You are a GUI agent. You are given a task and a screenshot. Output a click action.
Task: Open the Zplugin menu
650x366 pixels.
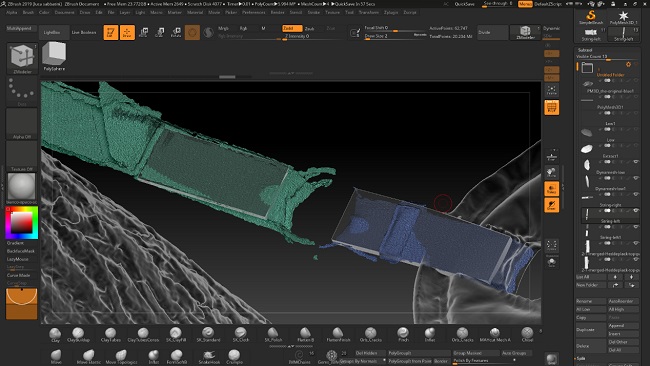coord(391,12)
